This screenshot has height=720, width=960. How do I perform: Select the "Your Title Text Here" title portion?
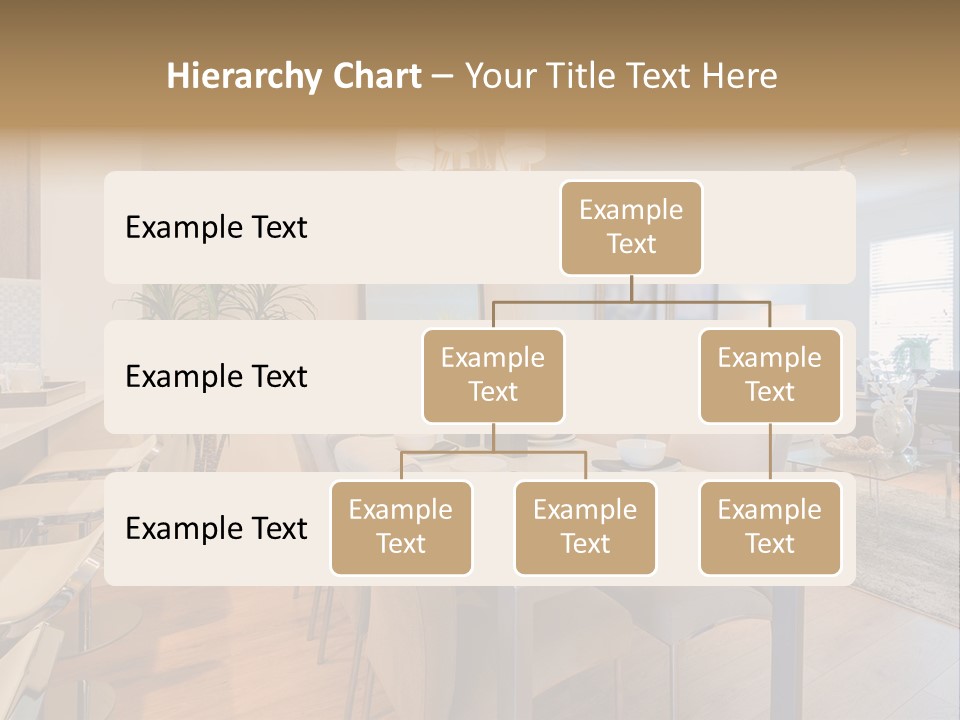[x=620, y=76]
